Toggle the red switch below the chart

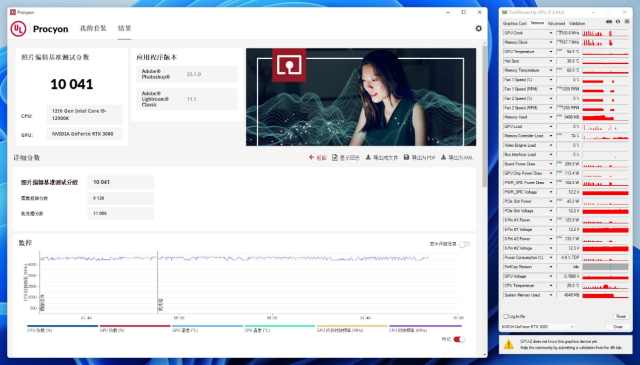459,339
